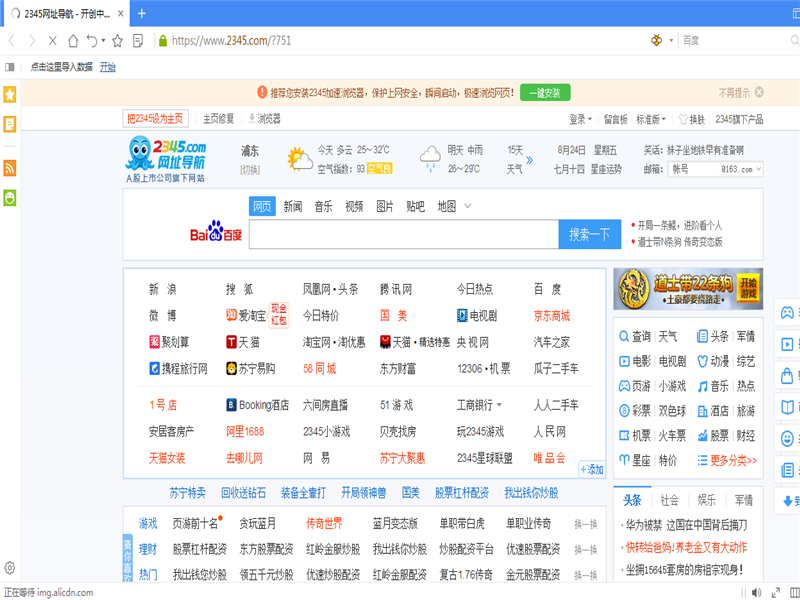Click the undo/restore closed tab arrow

[x=92, y=41]
